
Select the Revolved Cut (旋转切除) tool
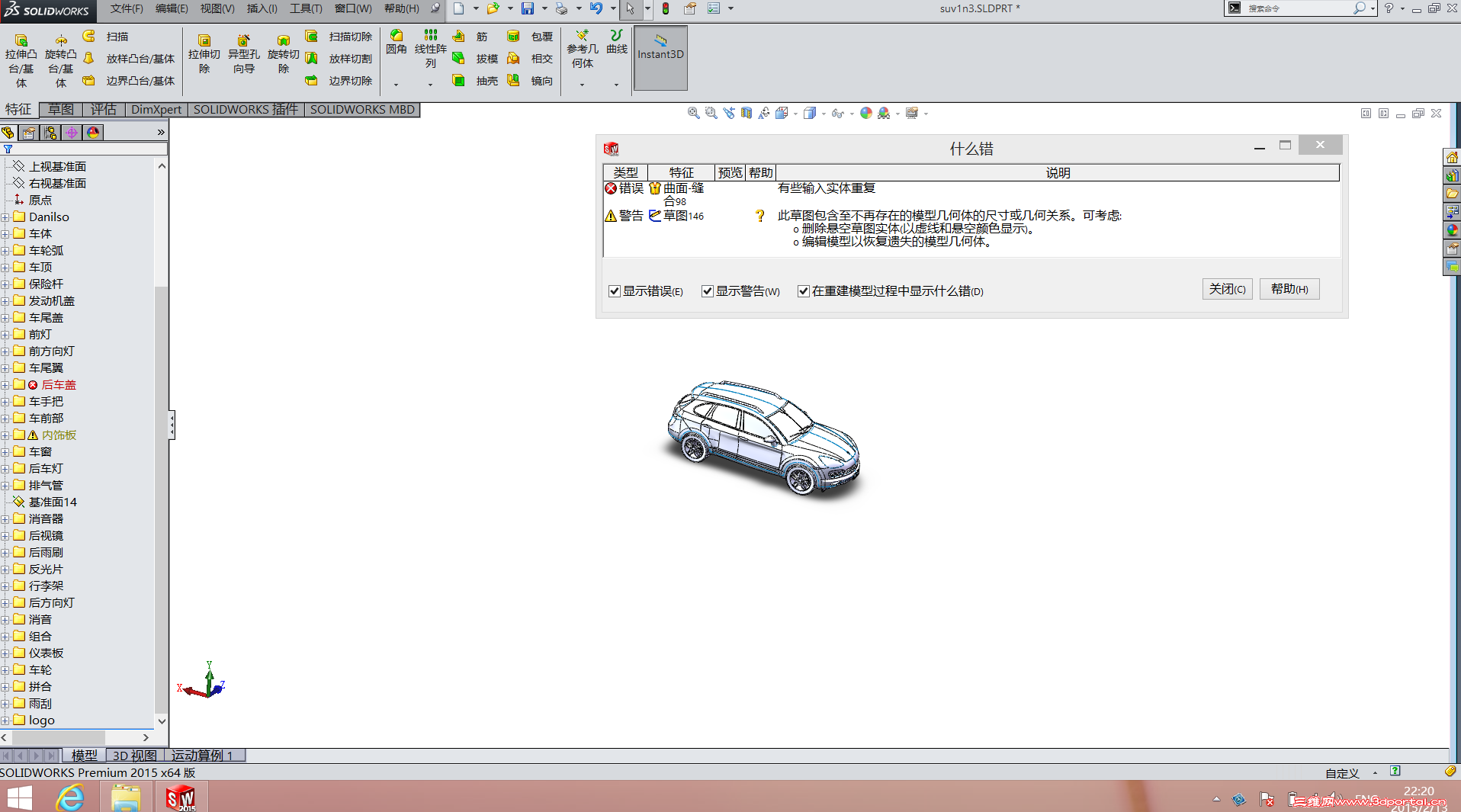pos(284,53)
